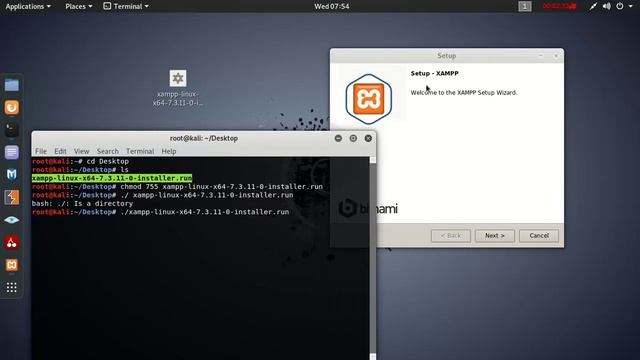This screenshot has height=360, width=640.
Task: Click the 'bash: ./: Is a directory' line
Action: 82,203
